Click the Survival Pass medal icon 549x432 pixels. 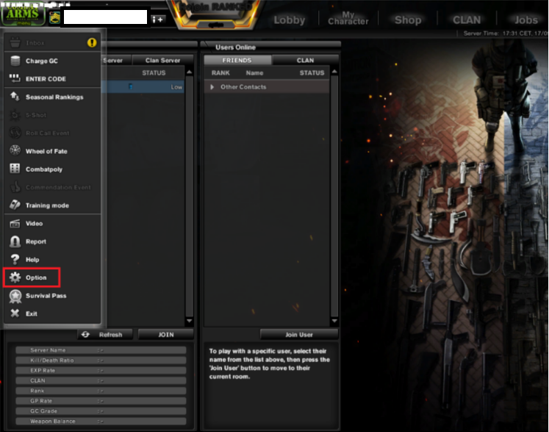click(15, 296)
